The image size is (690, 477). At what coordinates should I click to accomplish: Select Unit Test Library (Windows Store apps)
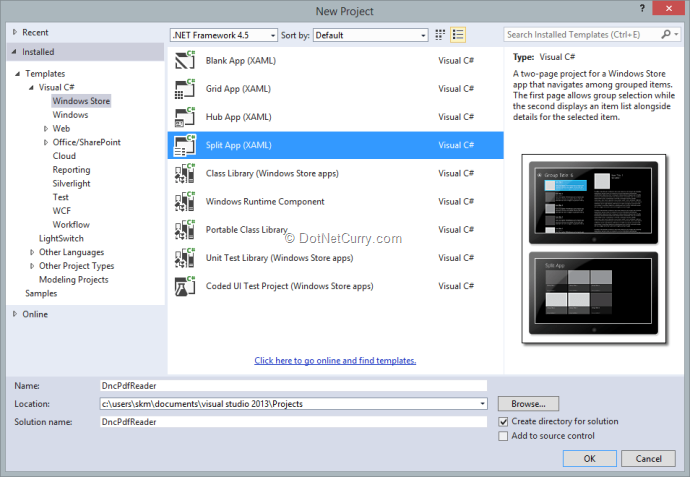tap(279, 258)
